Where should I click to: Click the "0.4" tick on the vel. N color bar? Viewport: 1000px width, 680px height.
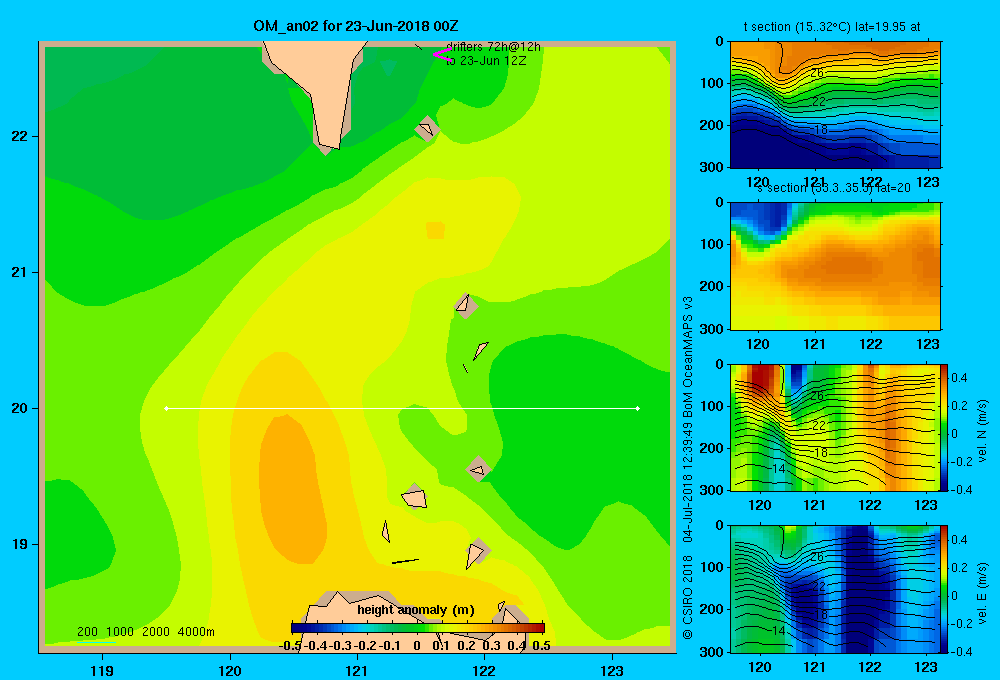click(960, 378)
